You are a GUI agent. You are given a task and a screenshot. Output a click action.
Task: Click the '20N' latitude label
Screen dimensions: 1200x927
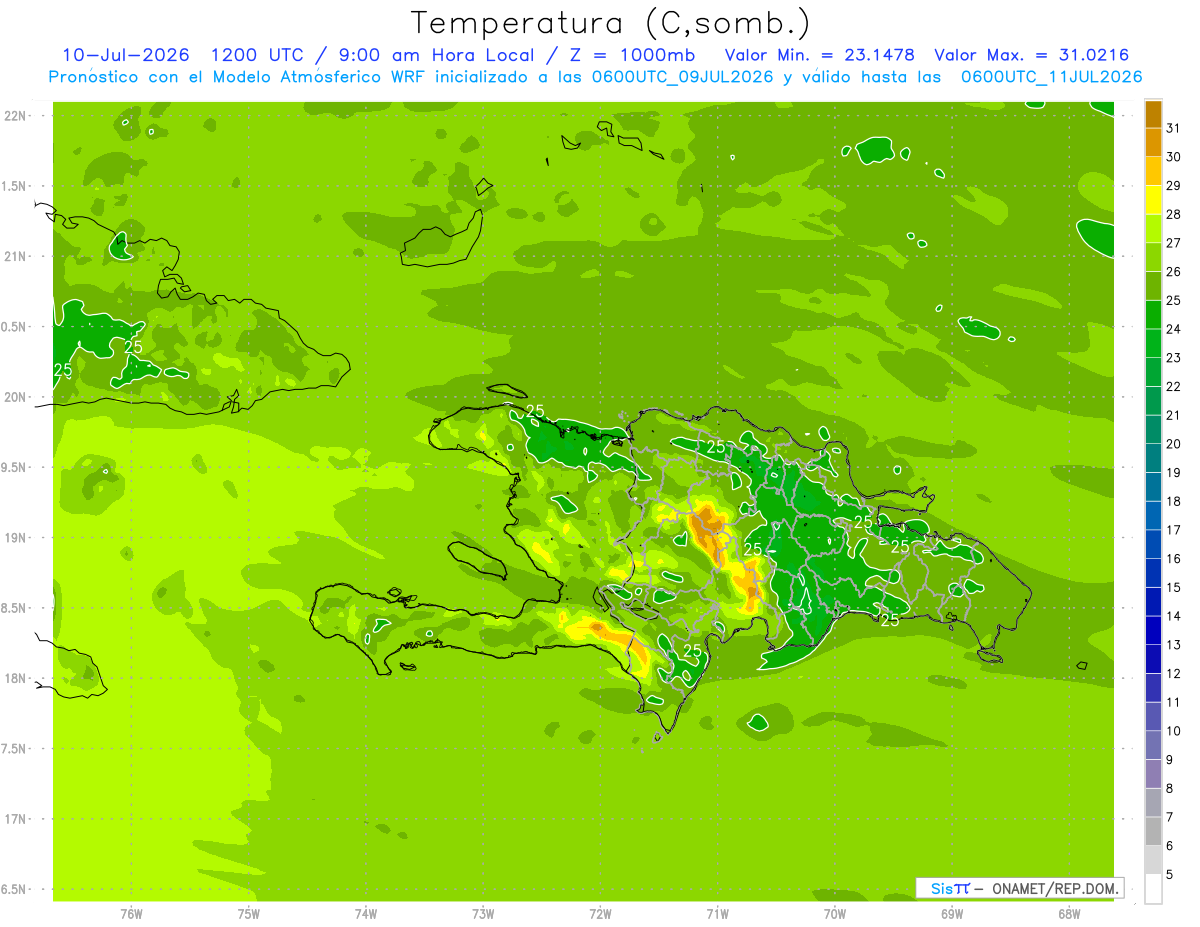[15, 397]
